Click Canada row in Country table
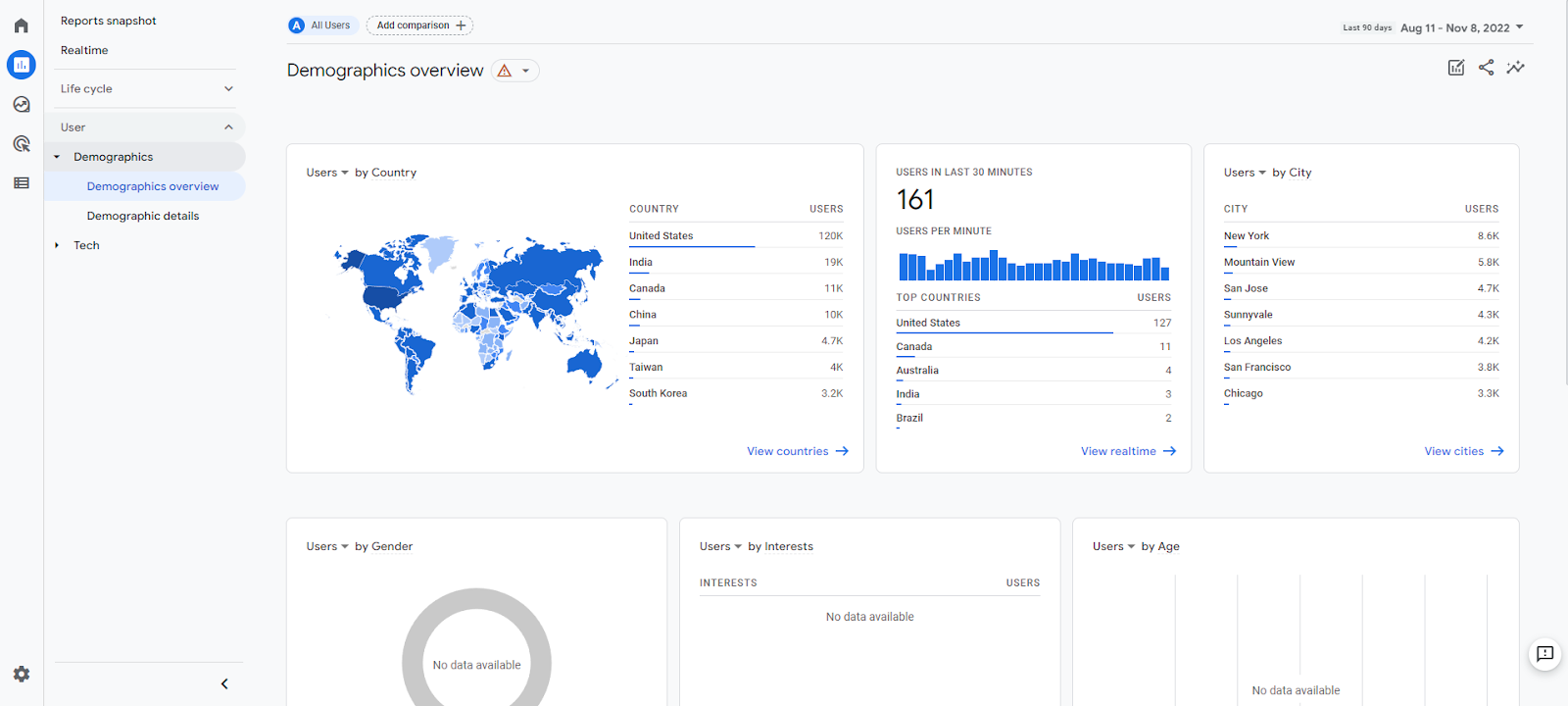 736,288
